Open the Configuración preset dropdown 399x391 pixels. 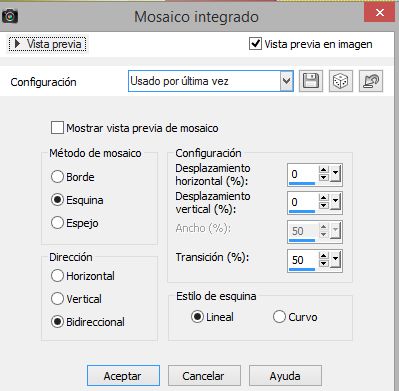click(x=286, y=81)
